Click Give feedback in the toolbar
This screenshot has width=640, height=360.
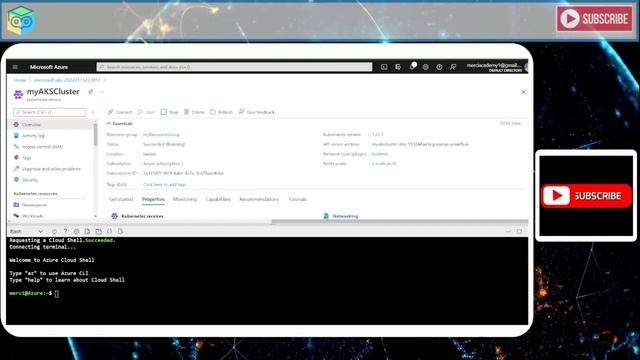click(257, 112)
